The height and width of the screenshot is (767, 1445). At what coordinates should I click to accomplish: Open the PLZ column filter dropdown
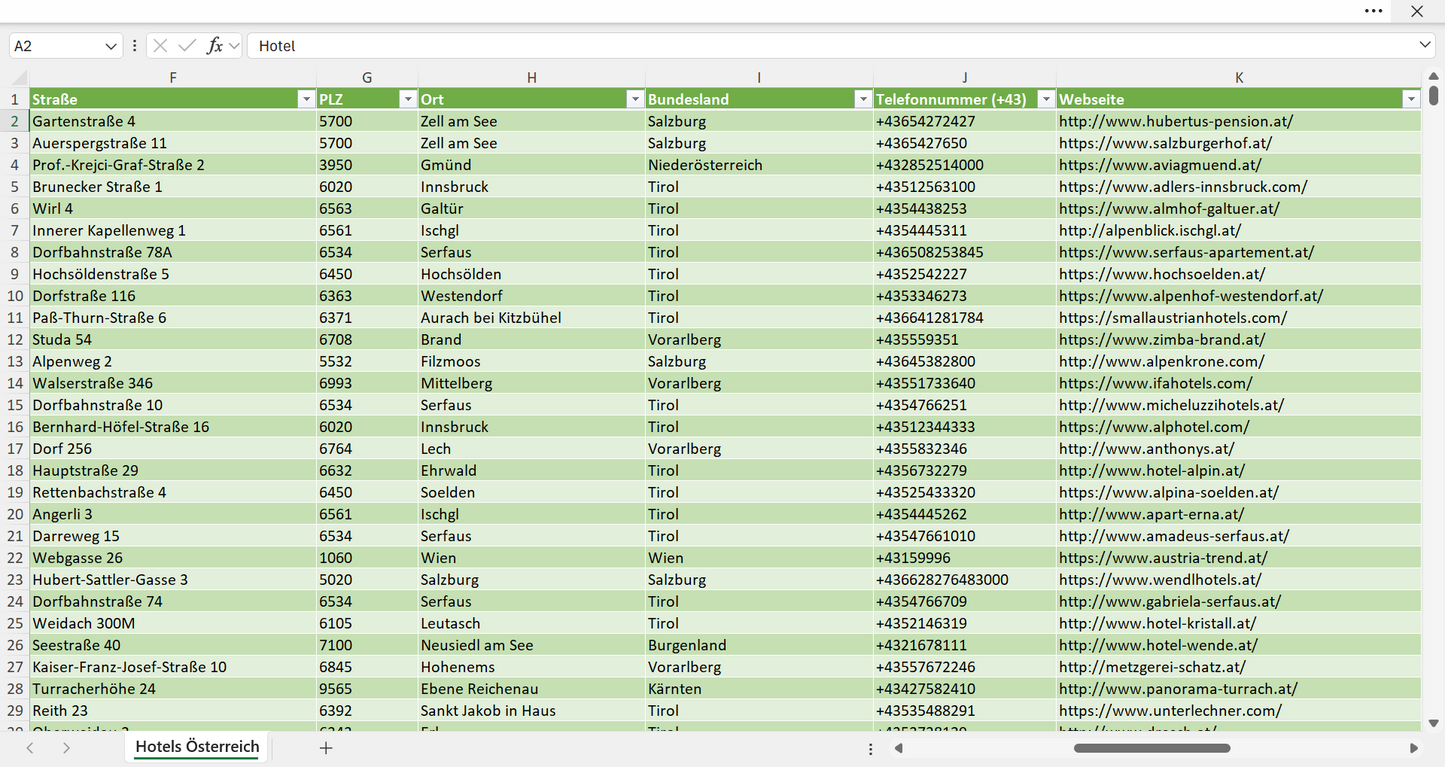point(407,99)
